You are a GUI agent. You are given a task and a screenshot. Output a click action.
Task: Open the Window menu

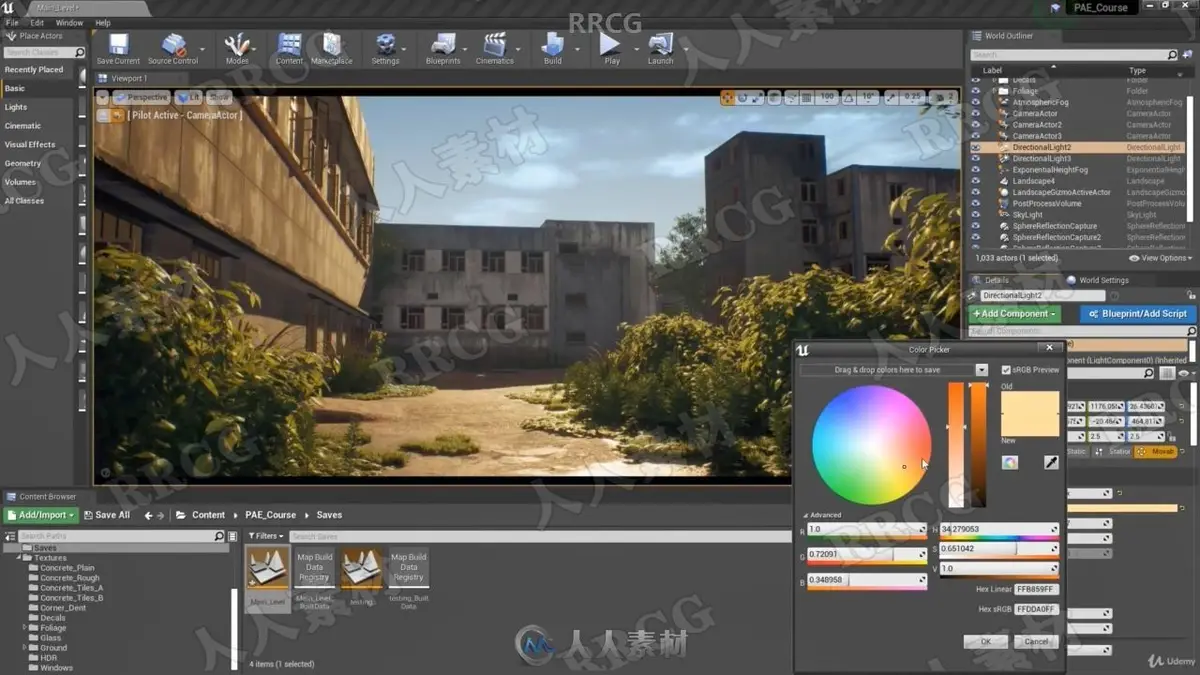click(69, 22)
